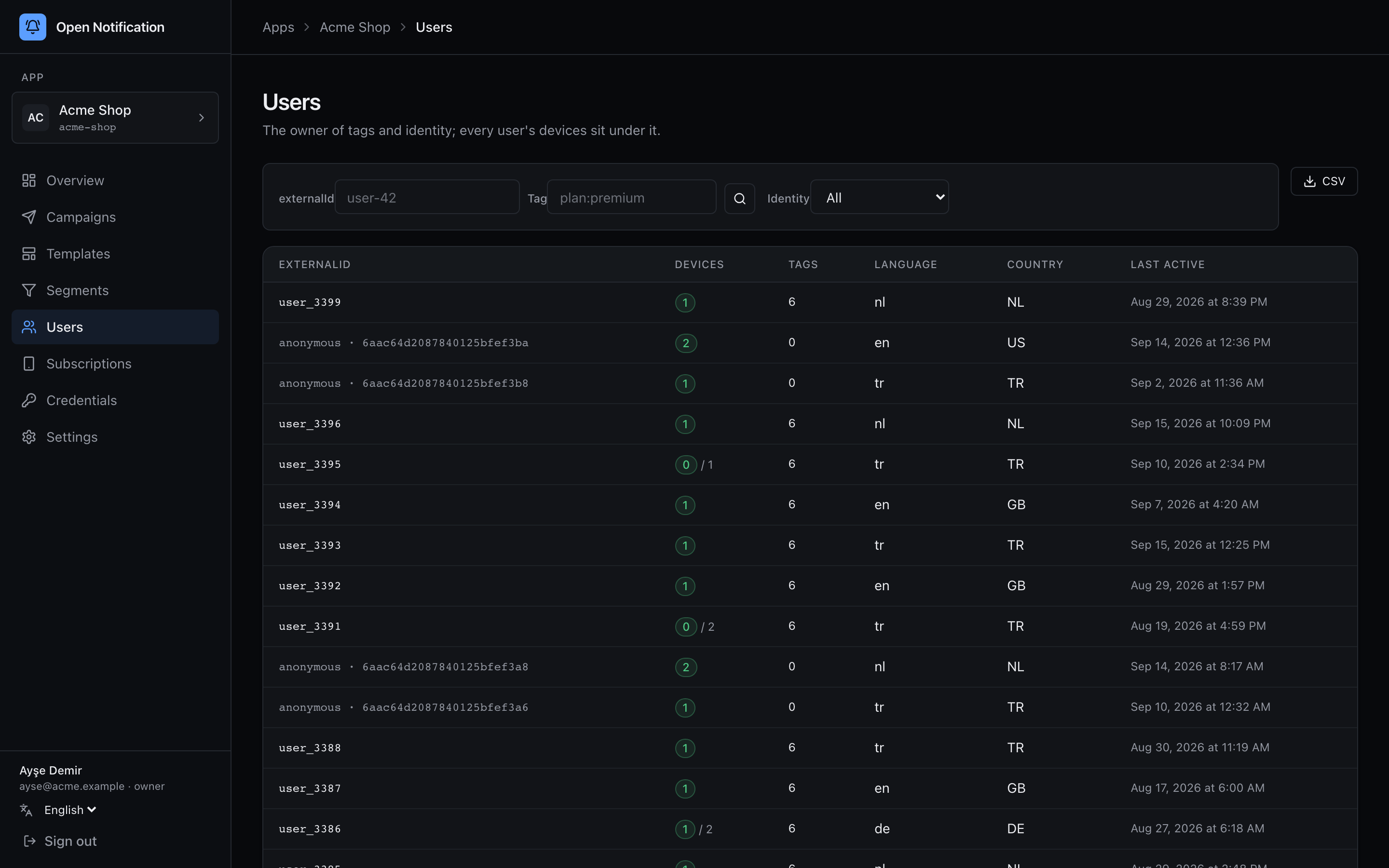Image resolution: width=1389 pixels, height=868 pixels.
Task: Click the Credentials key icon
Action: coord(29,401)
